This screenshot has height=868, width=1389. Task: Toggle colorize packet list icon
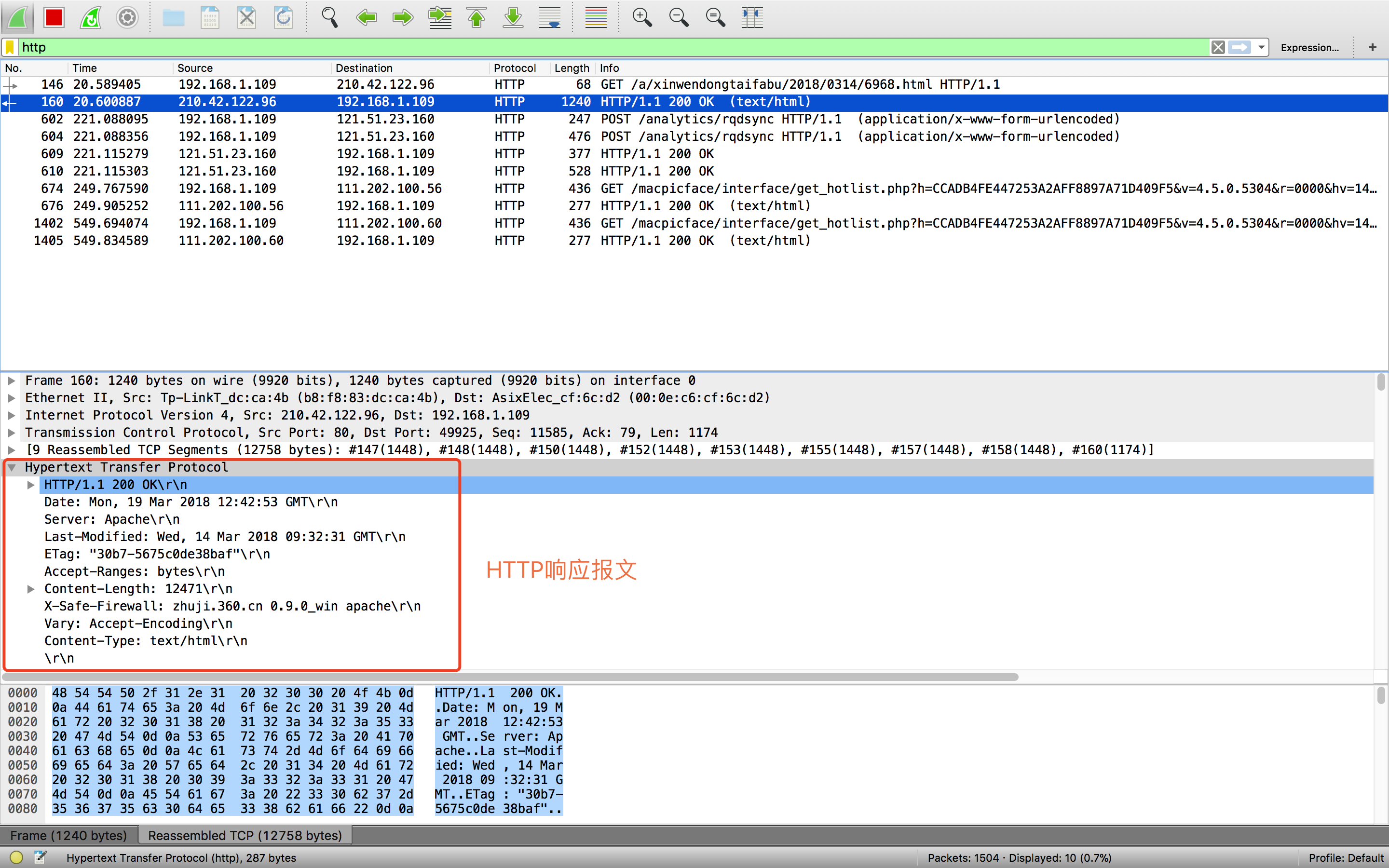coord(596,17)
